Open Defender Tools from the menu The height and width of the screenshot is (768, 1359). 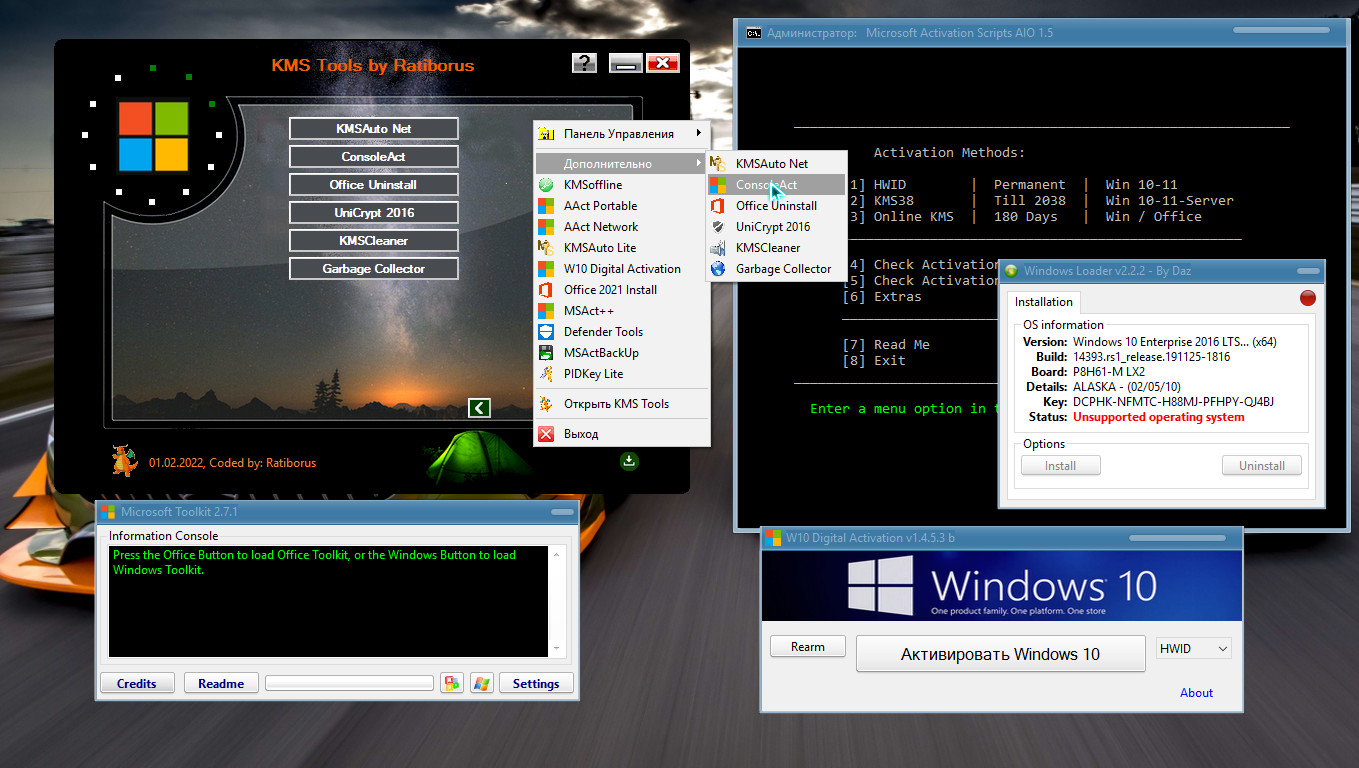[x=621, y=332]
